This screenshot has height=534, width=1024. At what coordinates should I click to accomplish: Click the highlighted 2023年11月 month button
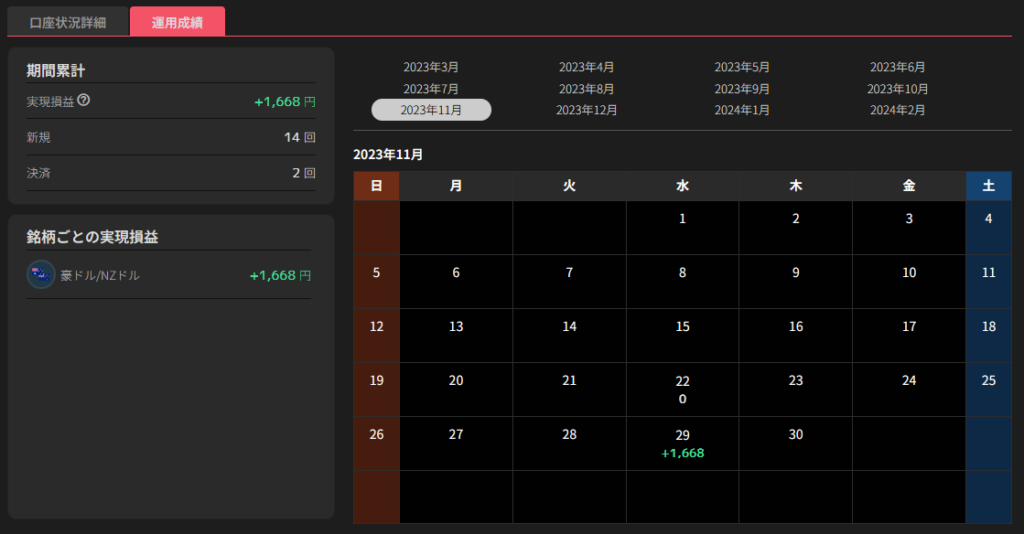431,110
